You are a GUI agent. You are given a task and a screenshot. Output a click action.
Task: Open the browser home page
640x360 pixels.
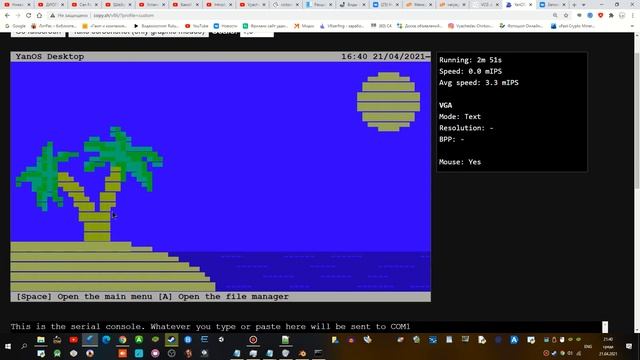coord(39,16)
